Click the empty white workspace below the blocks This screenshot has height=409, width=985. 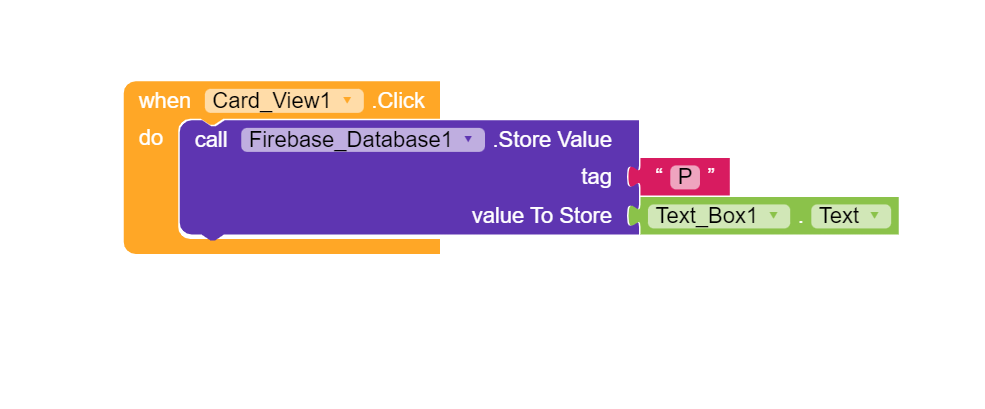(500, 330)
